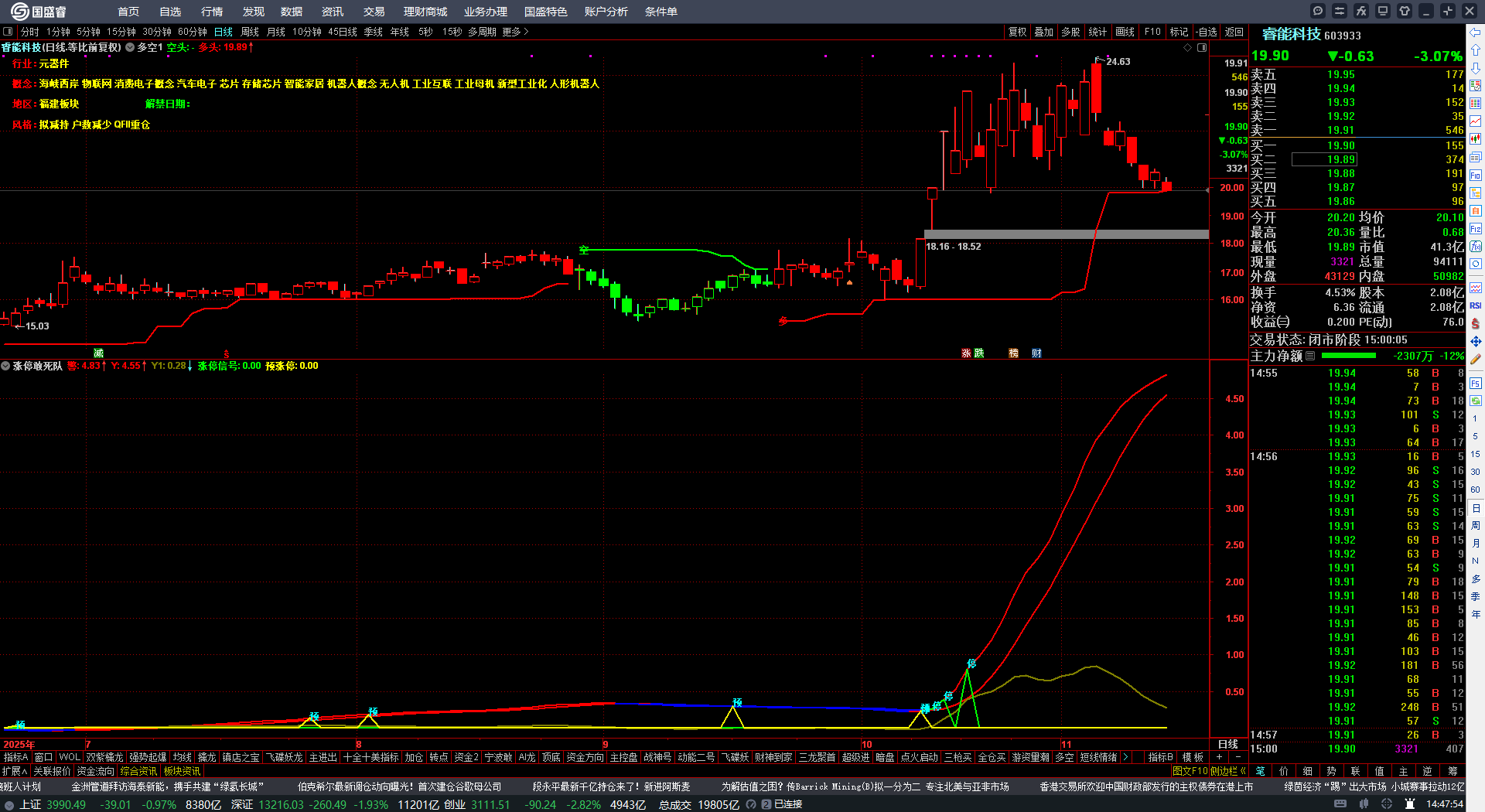Select the 筹 chip distribution tab
The height and width of the screenshot is (812, 1485).
1453,771
